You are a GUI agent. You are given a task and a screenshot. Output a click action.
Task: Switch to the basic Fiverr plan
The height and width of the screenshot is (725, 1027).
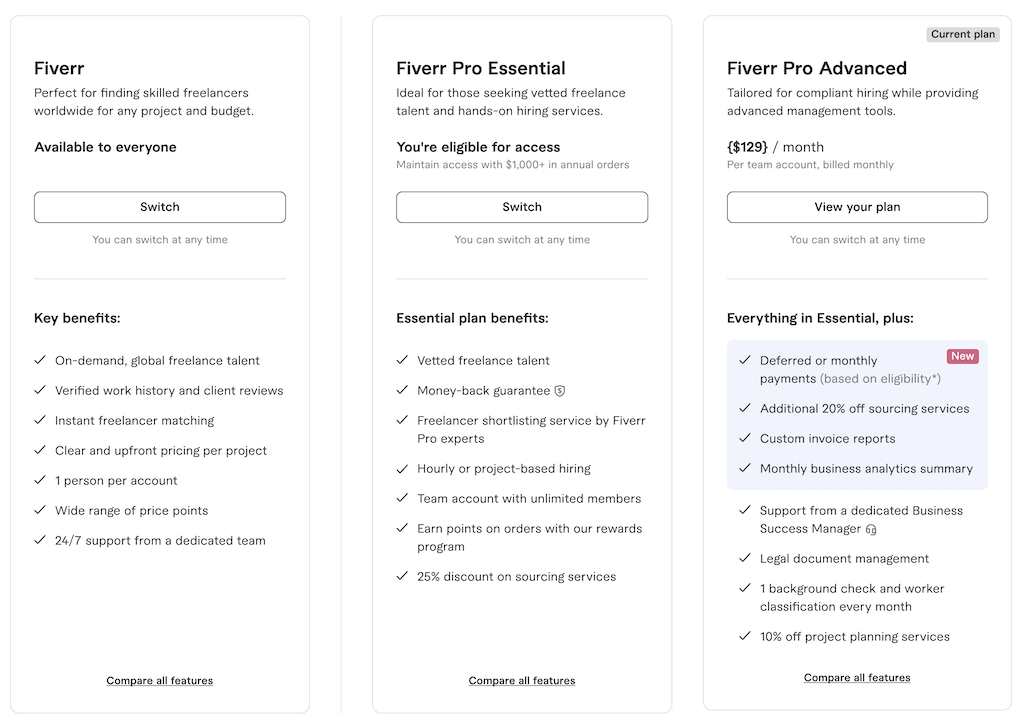(160, 207)
